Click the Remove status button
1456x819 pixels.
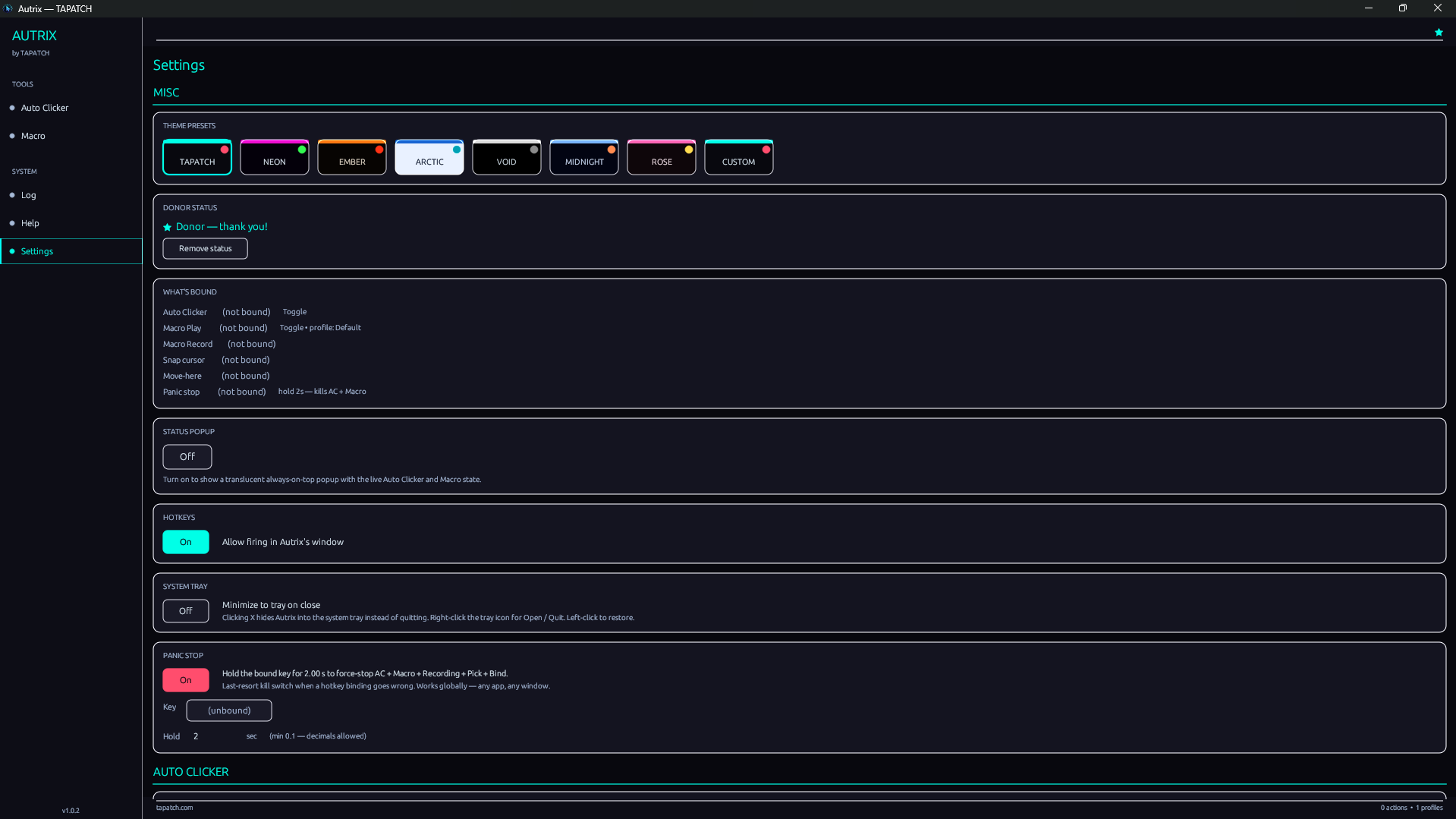point(205,249)
